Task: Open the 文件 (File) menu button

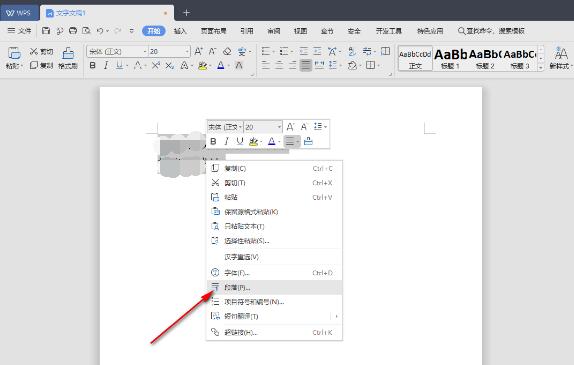Action: tap(19, 31)
